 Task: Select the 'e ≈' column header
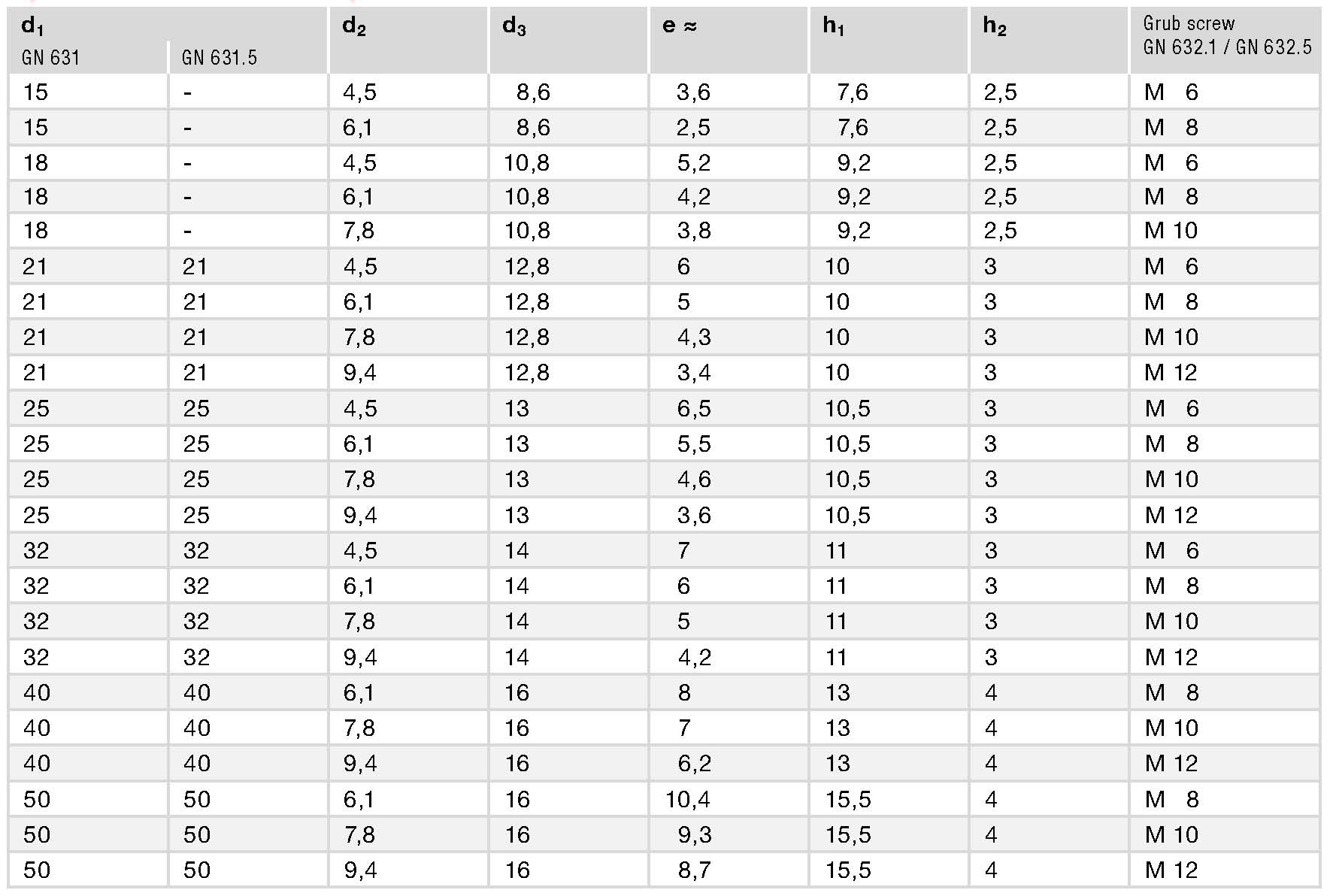tap(680, 26)
